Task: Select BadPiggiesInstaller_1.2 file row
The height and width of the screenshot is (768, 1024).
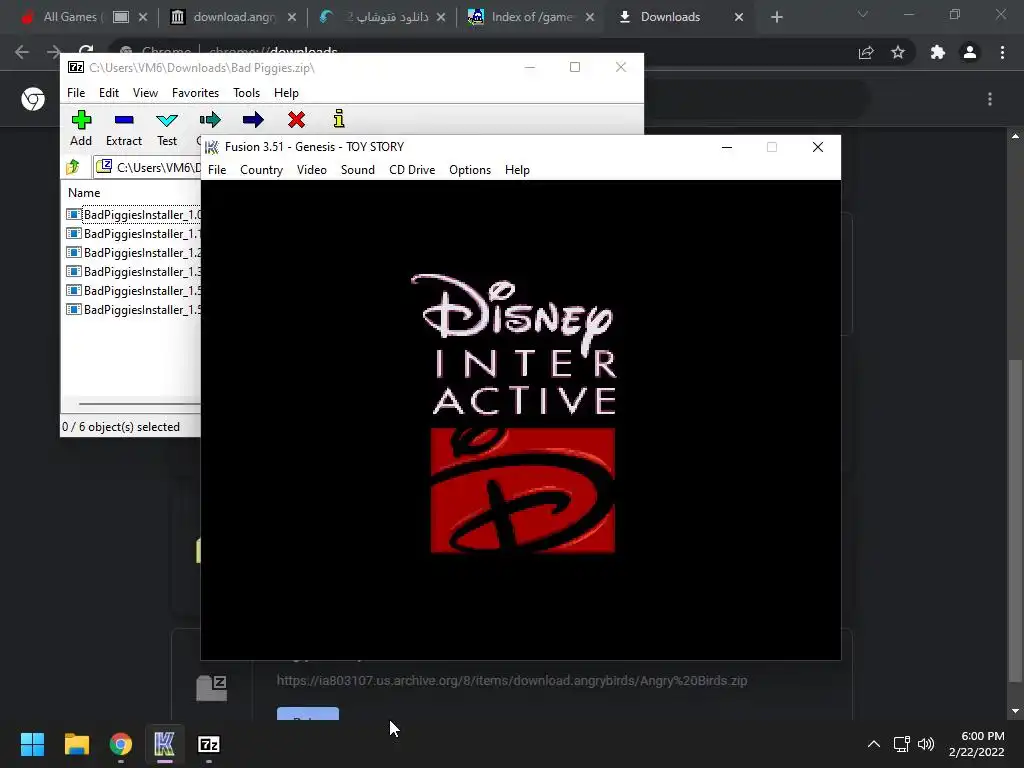Action: (x=133, y=253)
